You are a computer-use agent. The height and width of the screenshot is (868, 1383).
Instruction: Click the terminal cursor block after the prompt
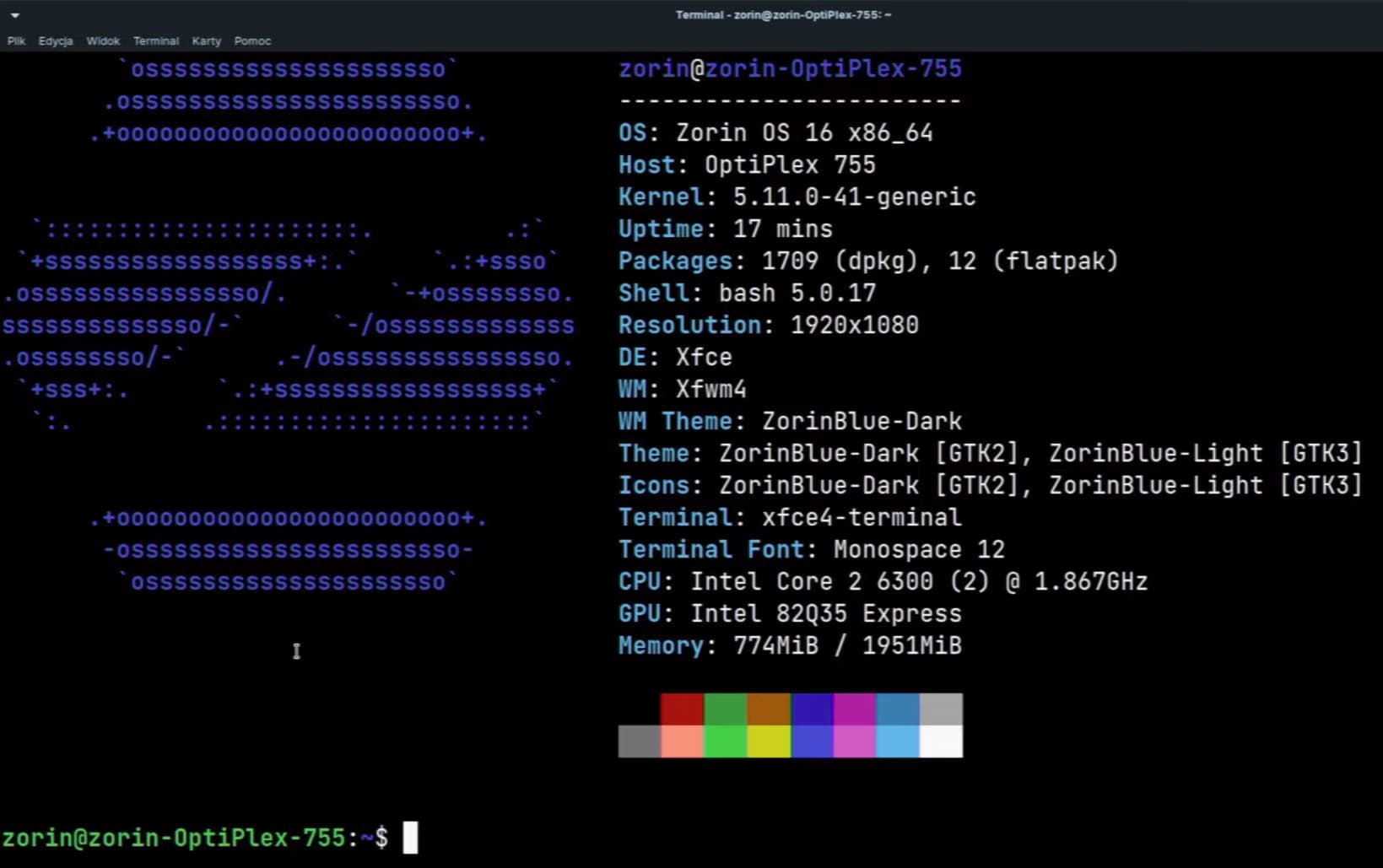410,838
